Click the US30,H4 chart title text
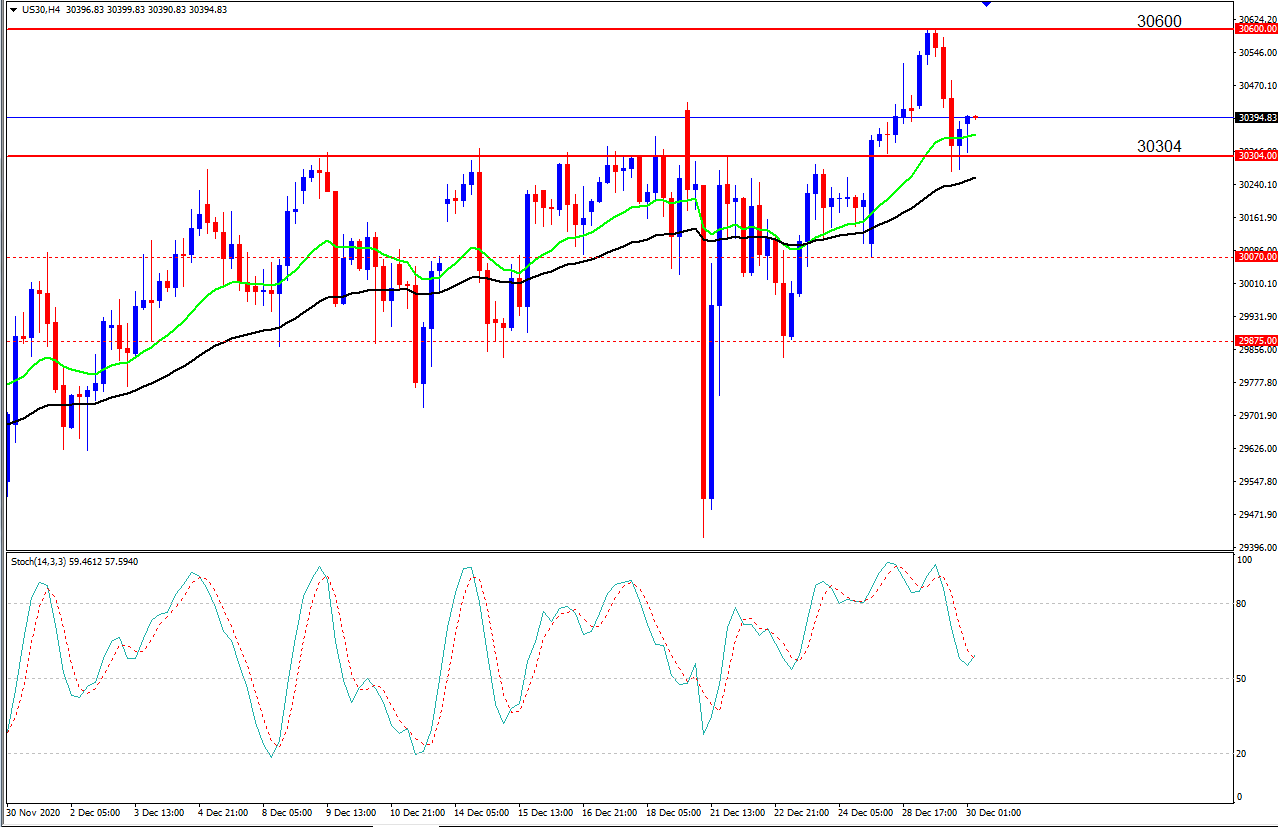Viewport: 1278px width, 827px height. coord(41,9)
